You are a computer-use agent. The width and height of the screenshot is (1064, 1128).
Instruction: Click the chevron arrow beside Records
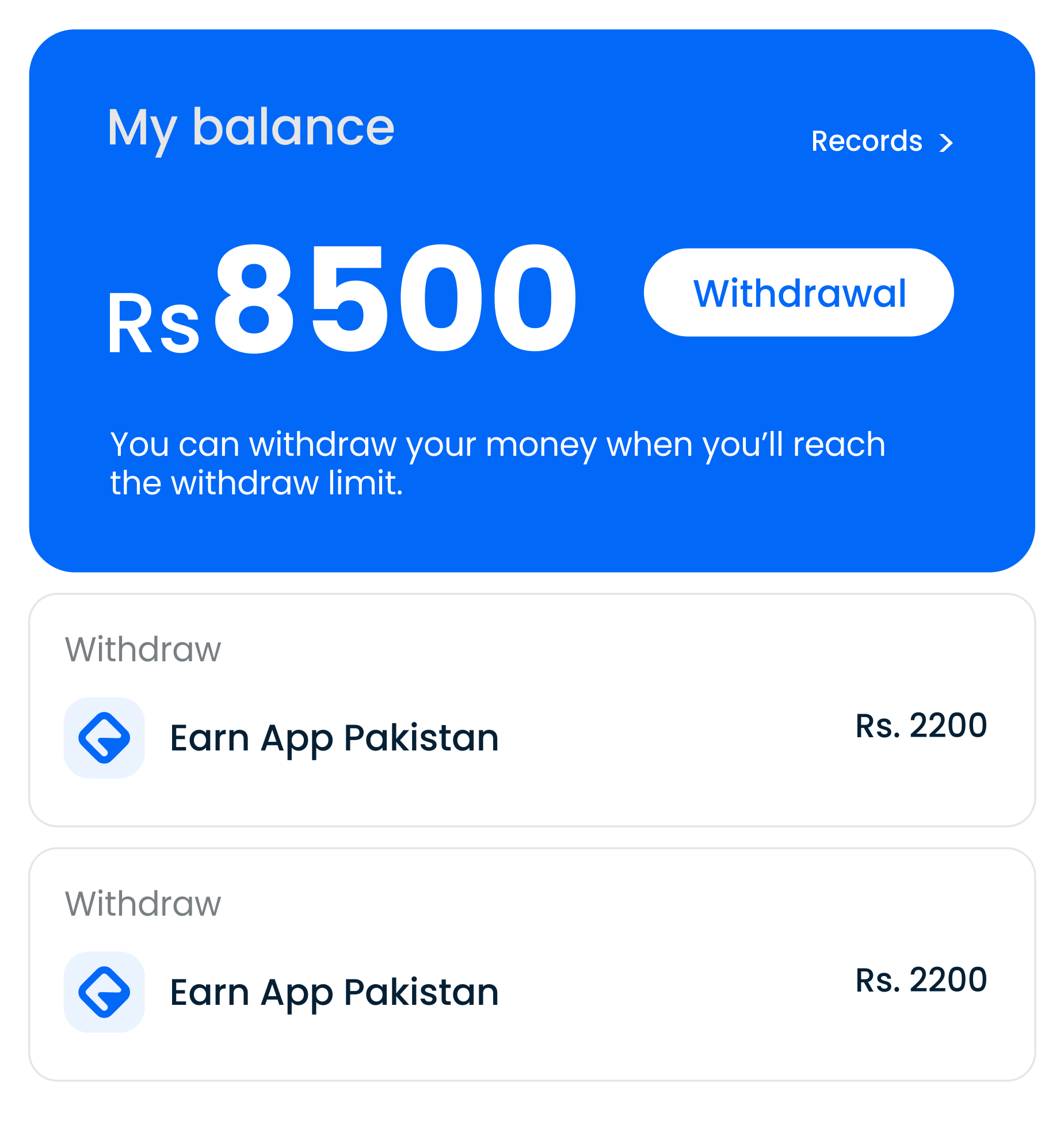[946, 143]
